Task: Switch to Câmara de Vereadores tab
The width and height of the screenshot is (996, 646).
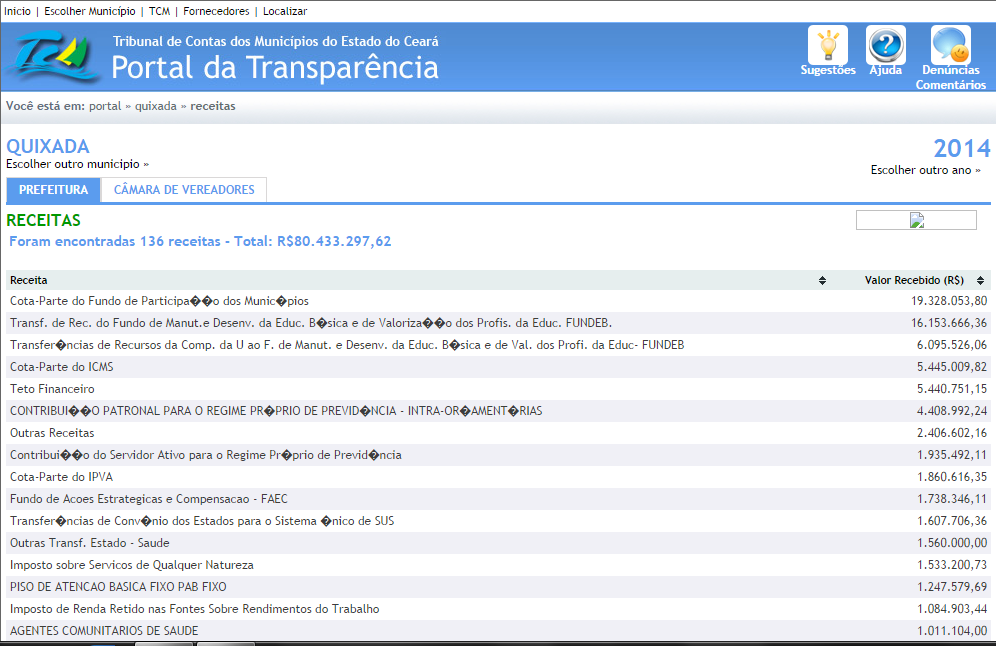Action: pyautogui.click(x=184, y=190)
